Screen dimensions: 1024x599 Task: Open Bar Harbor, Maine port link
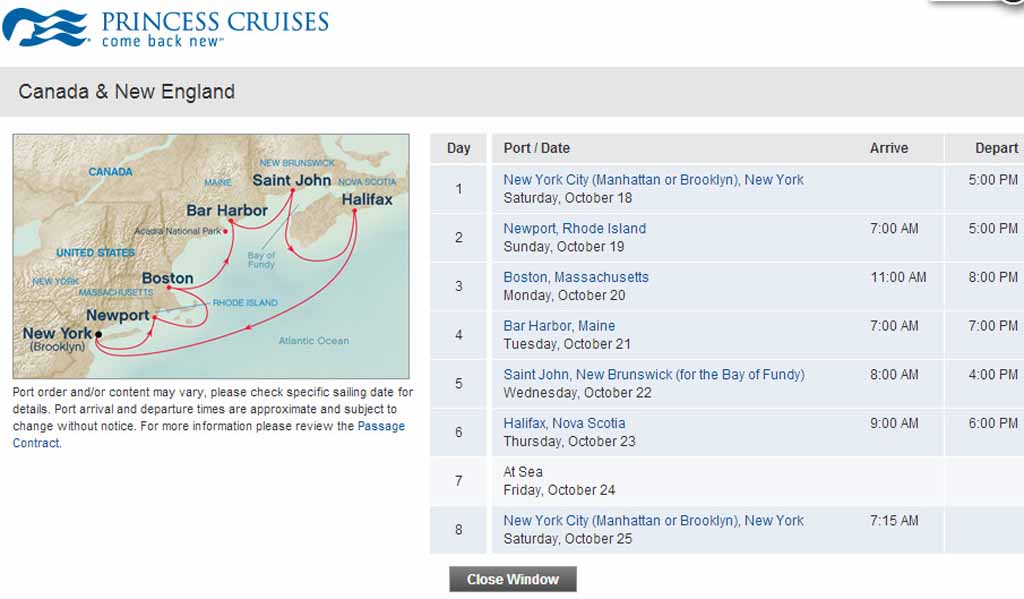[x=559, y=325]
